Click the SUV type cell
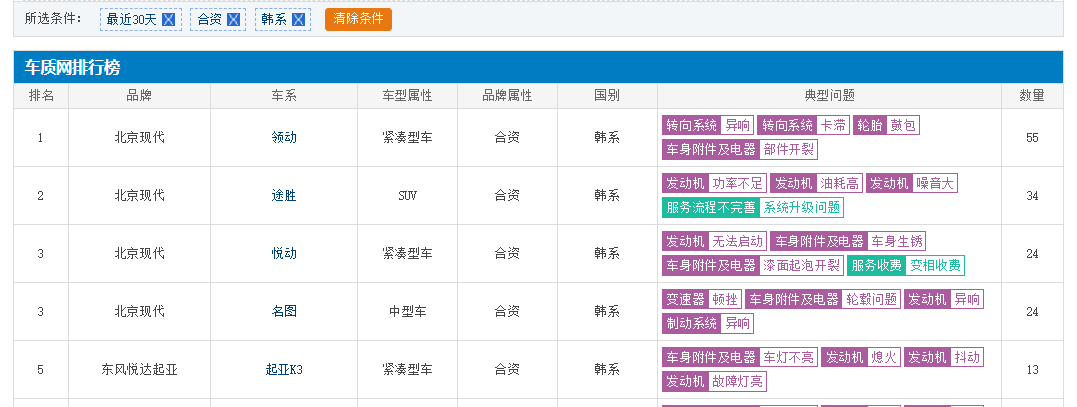1077x407 pixels. [407, 196]
